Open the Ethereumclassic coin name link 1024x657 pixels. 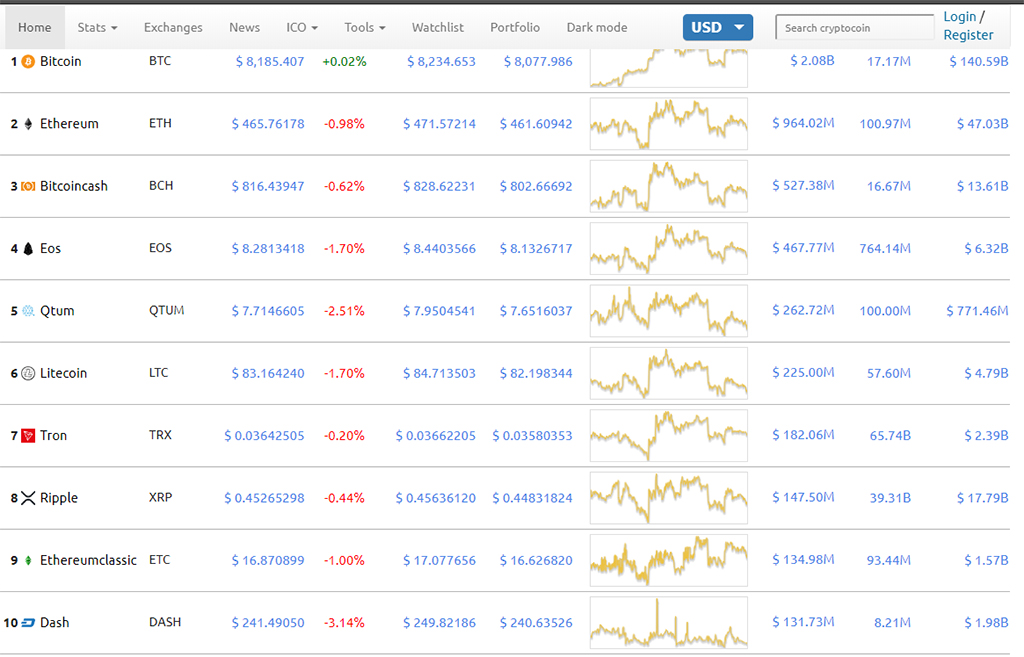pos(88,560)
